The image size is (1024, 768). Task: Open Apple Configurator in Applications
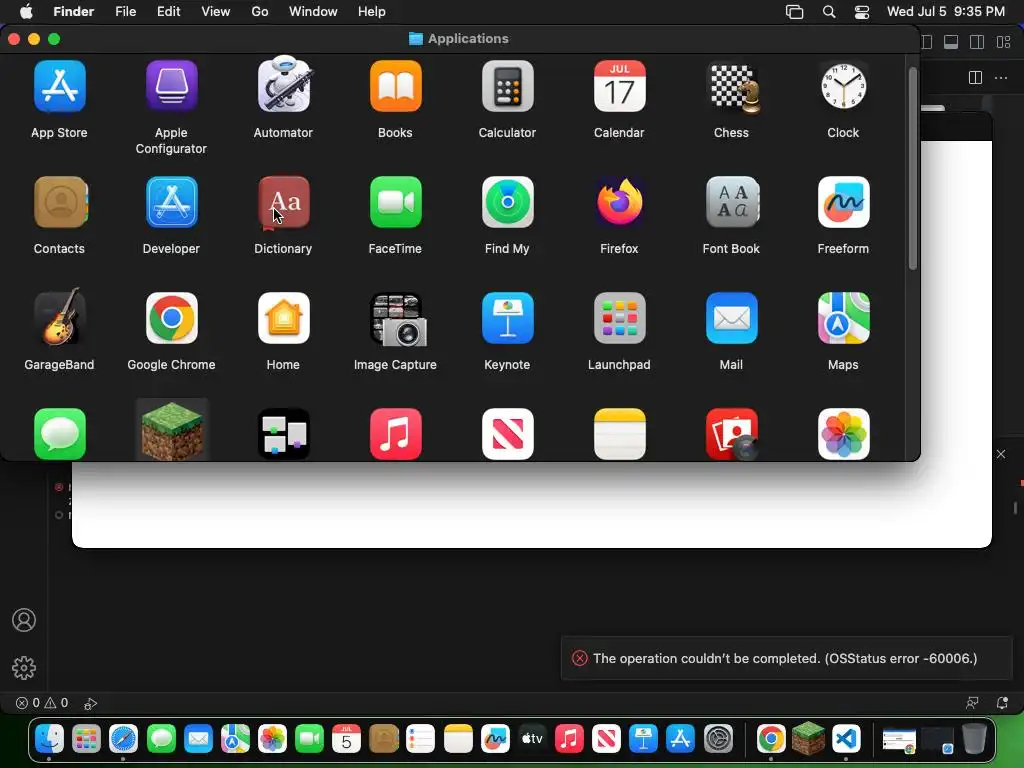(171, 86)
